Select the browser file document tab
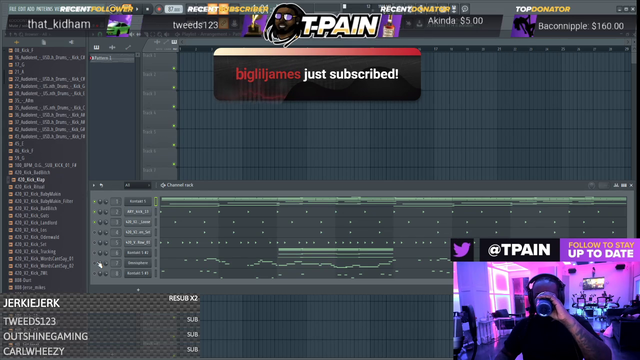640x360 pixels. tap(43, 42)
